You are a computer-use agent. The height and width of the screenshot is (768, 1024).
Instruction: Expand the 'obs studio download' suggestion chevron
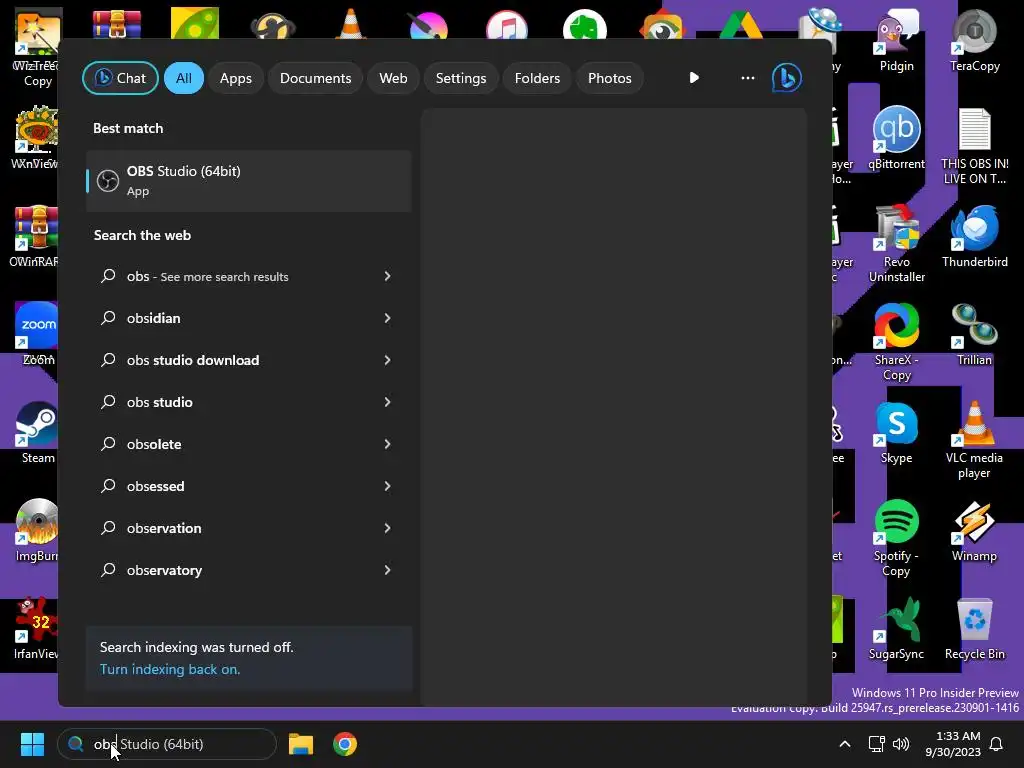click(x=387, y=360)
